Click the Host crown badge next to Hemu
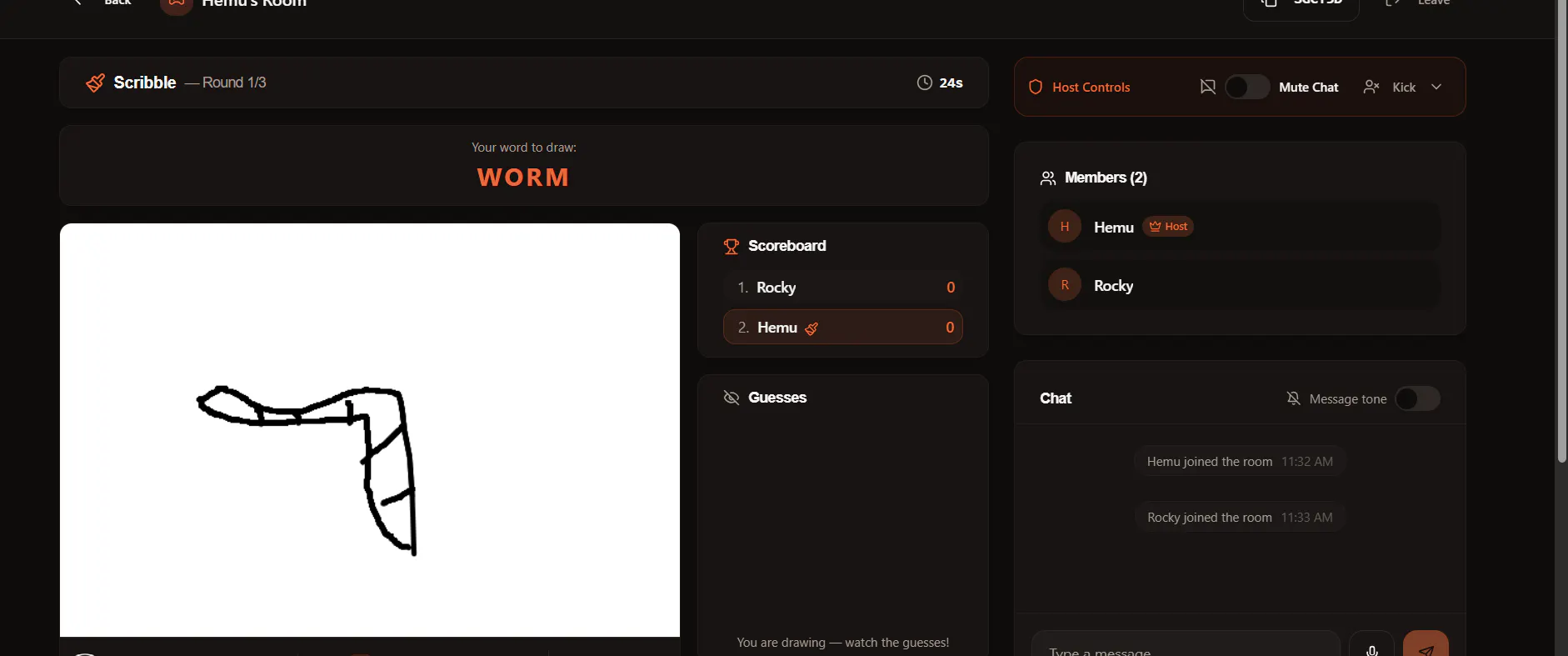This screenshot has width=1568, height=656. point(1167,227)
